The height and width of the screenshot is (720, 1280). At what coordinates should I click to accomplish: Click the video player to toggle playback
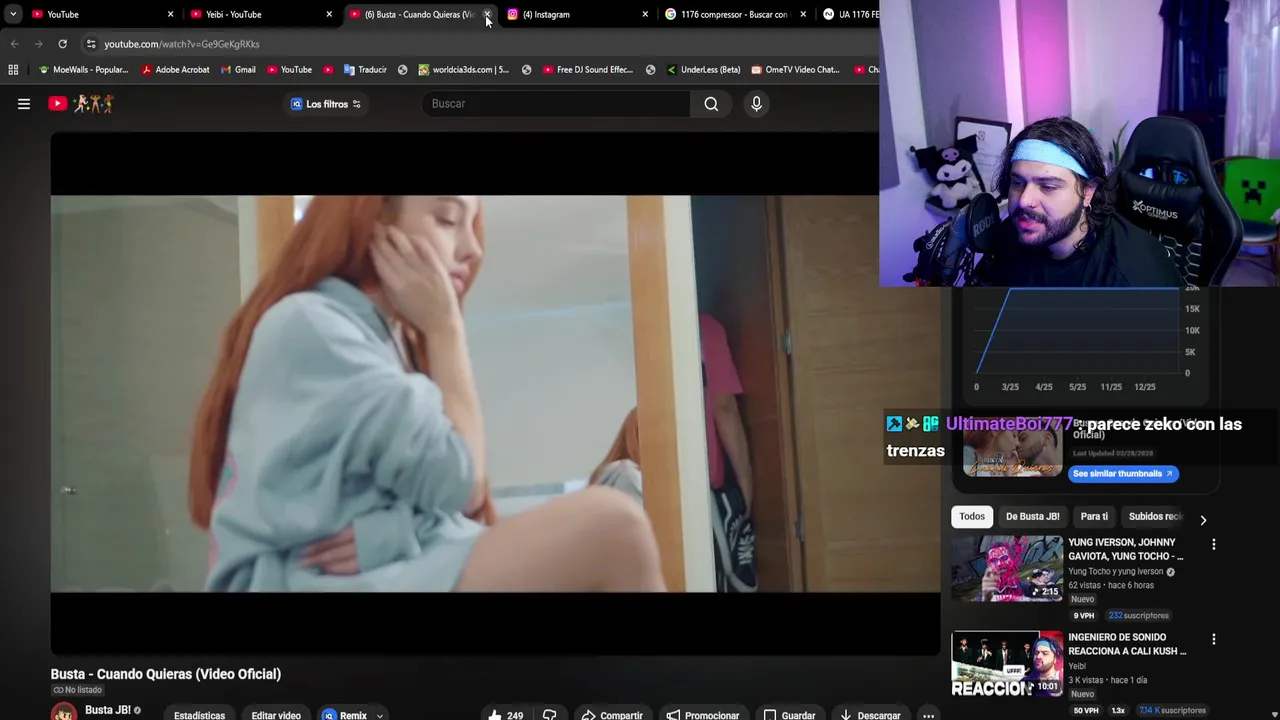click(x=495, y=393)
